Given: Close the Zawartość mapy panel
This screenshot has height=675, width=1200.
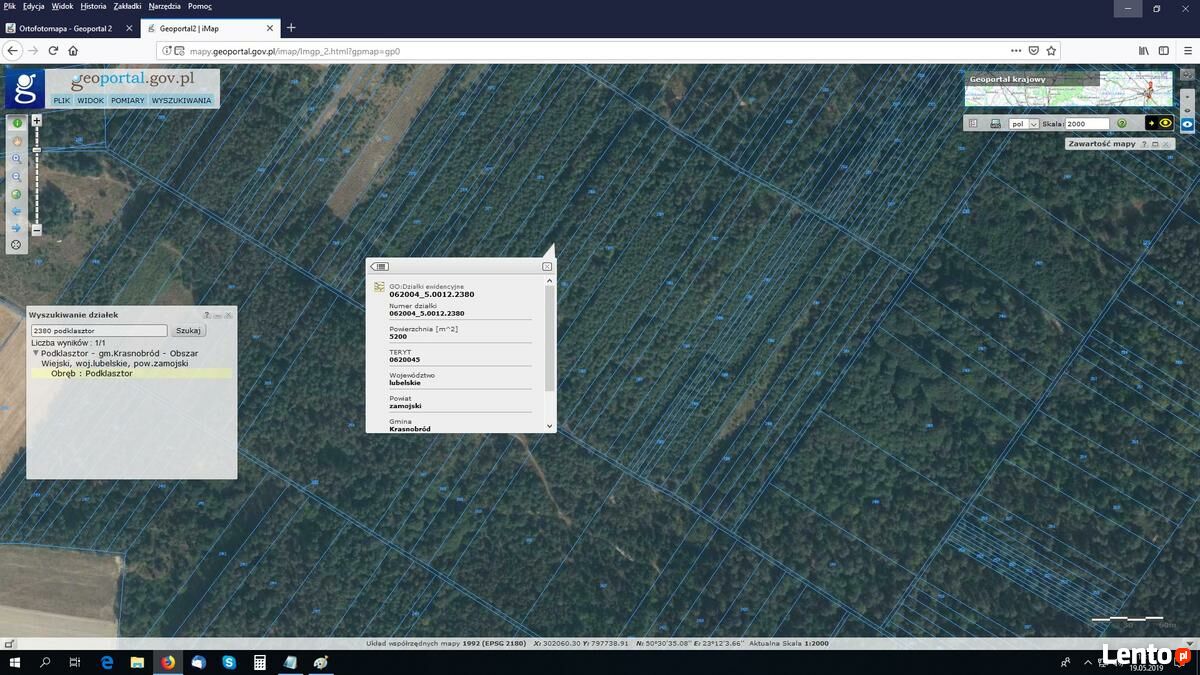Looking at the screenshot, I should tap(1166, 144).
